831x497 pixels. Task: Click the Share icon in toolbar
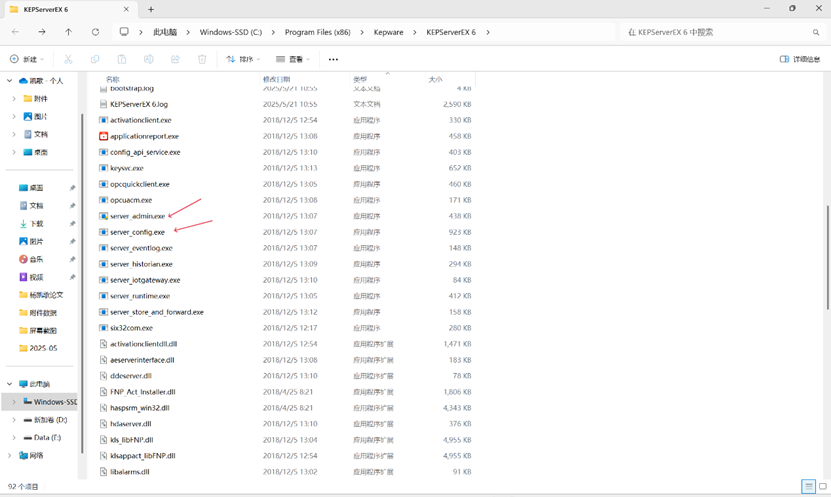tap(175, 59)
